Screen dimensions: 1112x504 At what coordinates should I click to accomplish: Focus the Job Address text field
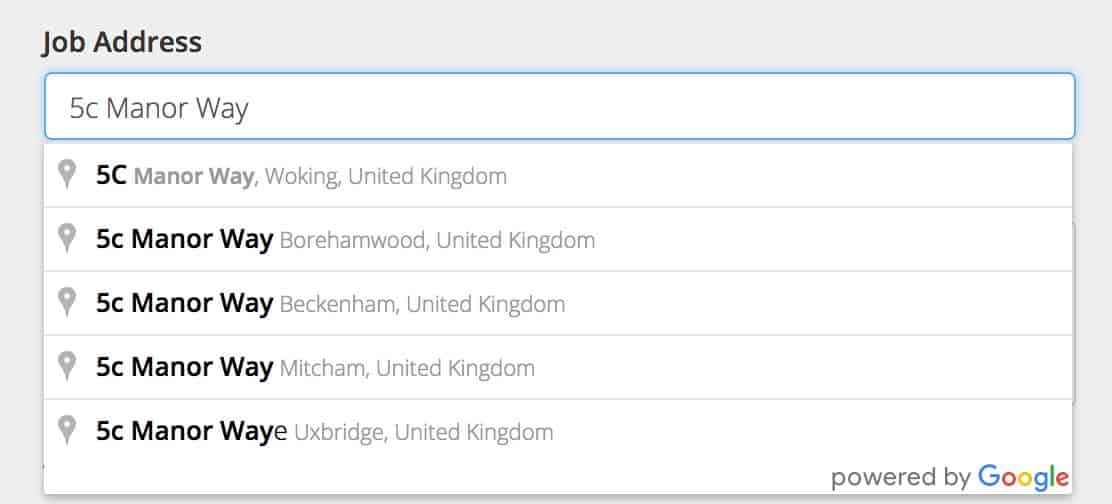point(560,106)
